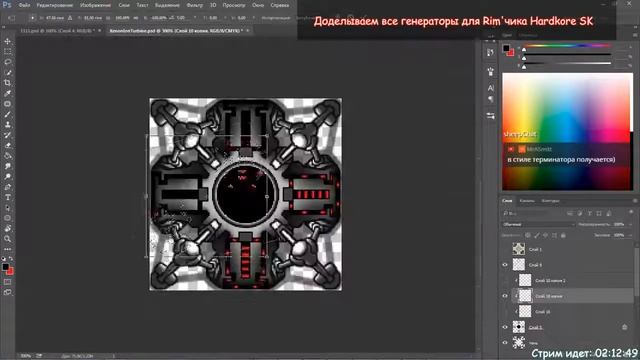Show the Слой 10 копия 2 layer
The height and width of the screenshot is (360, 640).
point(505,280)
